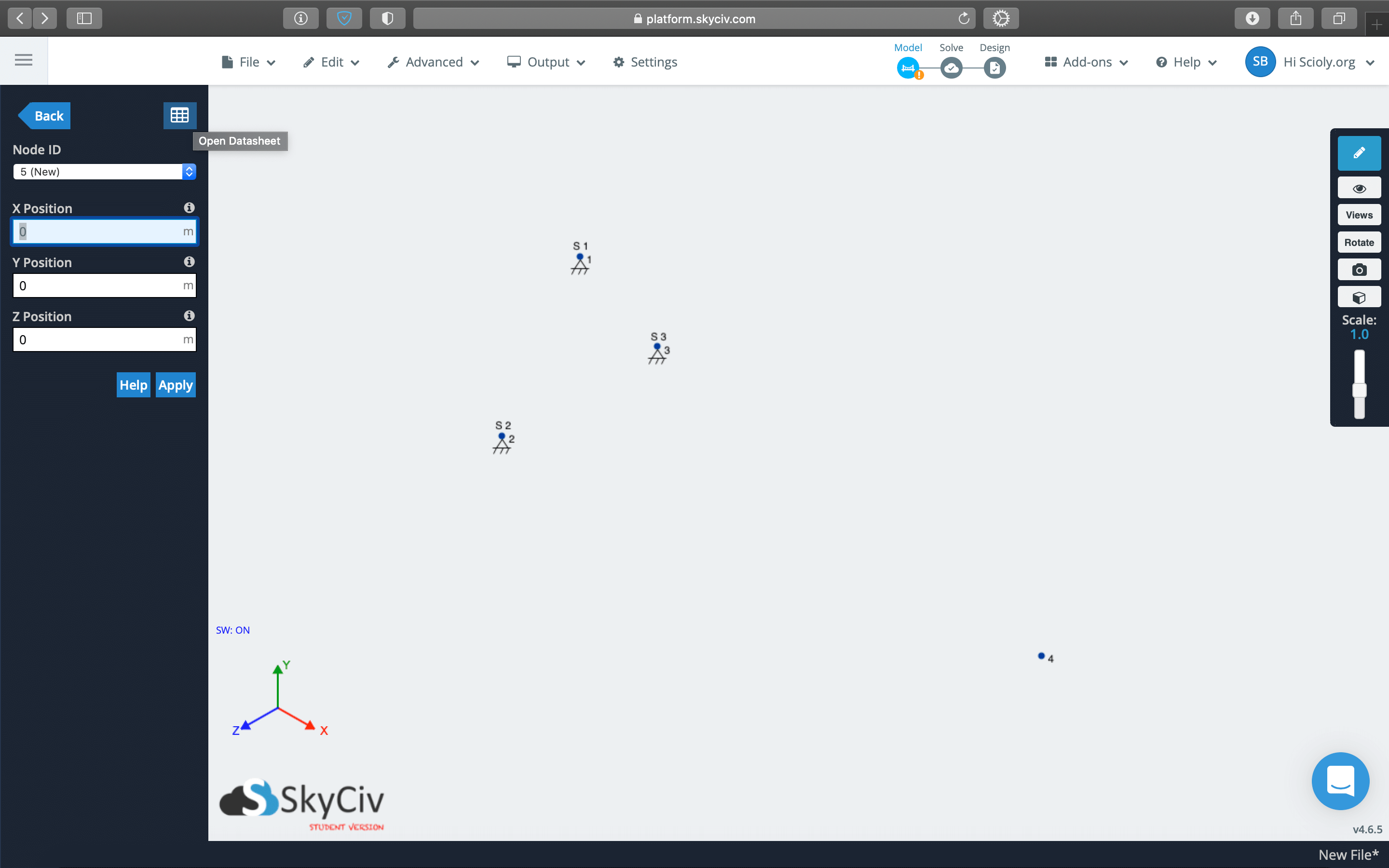Click the Apply button
The width and height of the screenshot is (1389, 868).
(176, 385)
